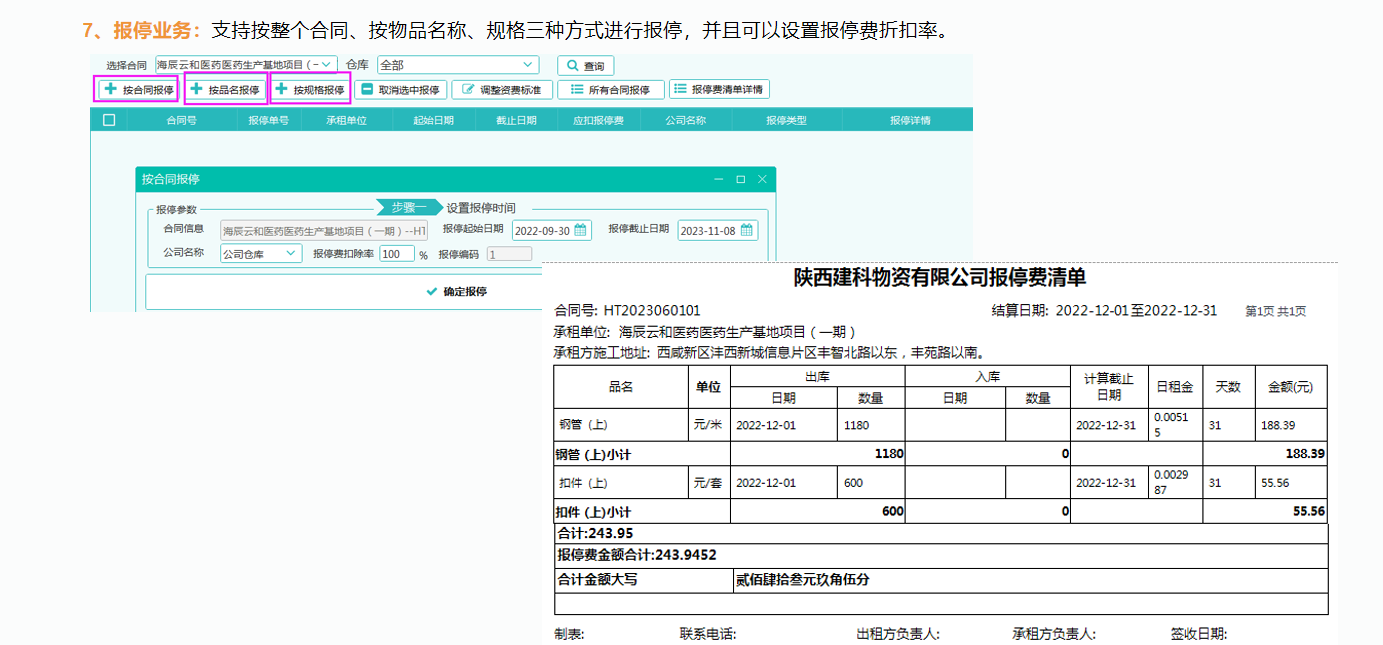Screen dimensions: 1383x645
Task: Click the 承租方施工地址 address line
Action: 771,352
